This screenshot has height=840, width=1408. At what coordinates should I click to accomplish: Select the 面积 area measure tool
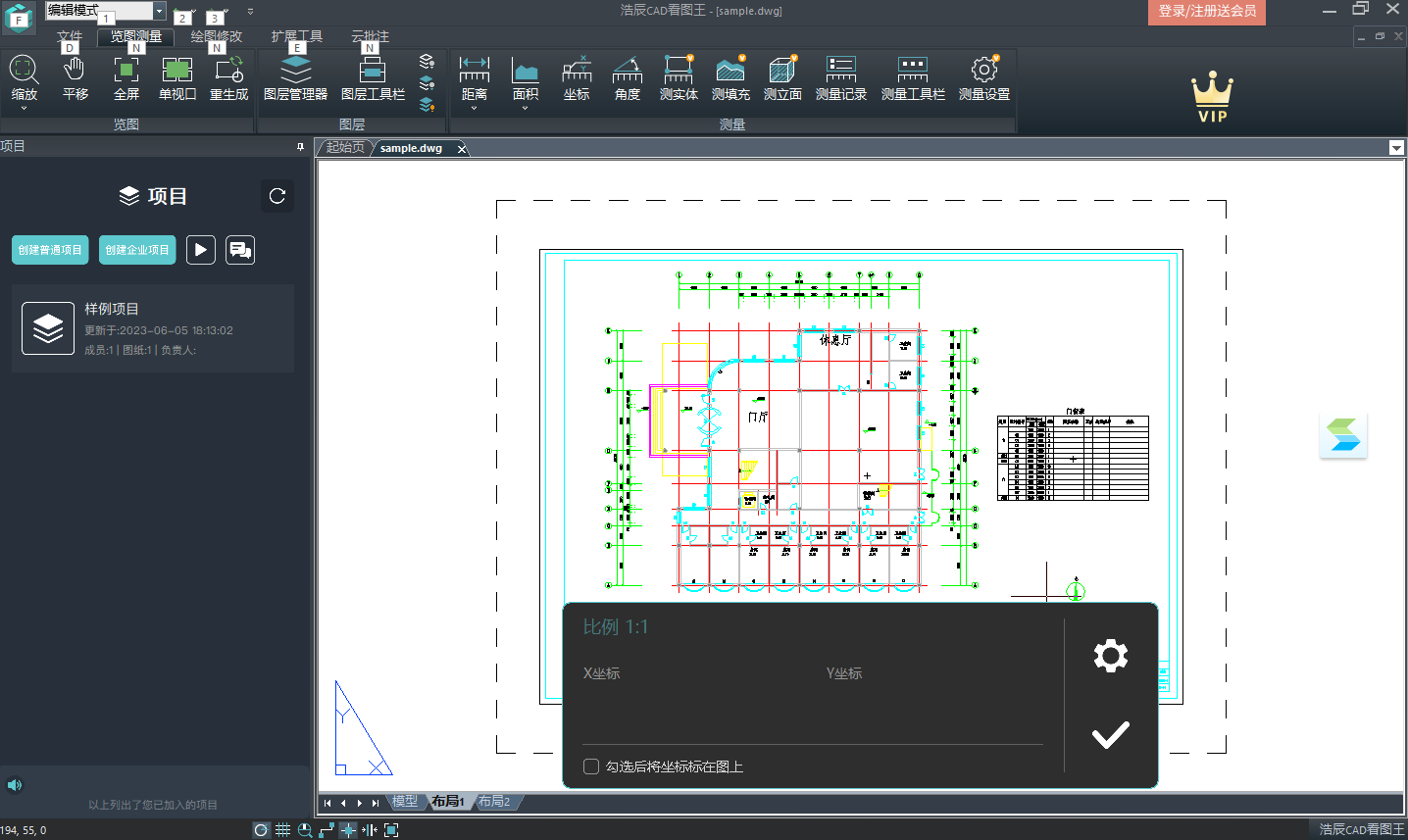tap(526, 76)
